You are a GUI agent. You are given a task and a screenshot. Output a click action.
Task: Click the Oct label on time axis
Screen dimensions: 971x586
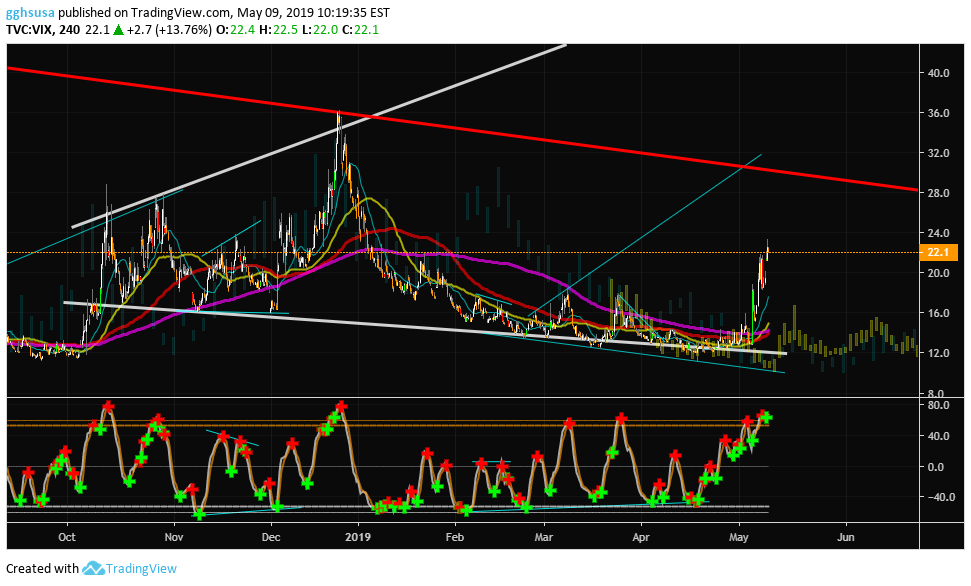tap(67, 537)
